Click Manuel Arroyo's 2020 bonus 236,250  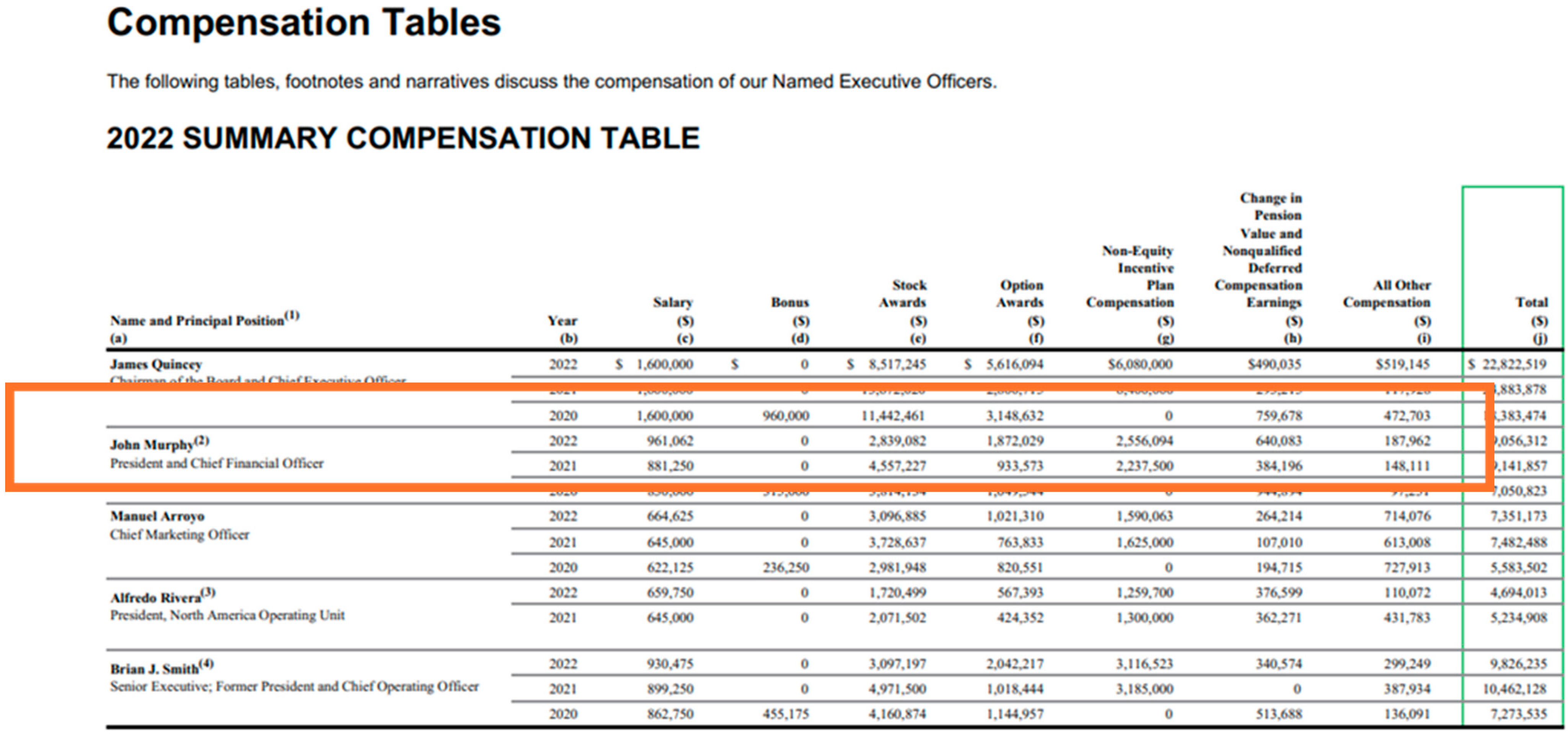coord(785,567)
